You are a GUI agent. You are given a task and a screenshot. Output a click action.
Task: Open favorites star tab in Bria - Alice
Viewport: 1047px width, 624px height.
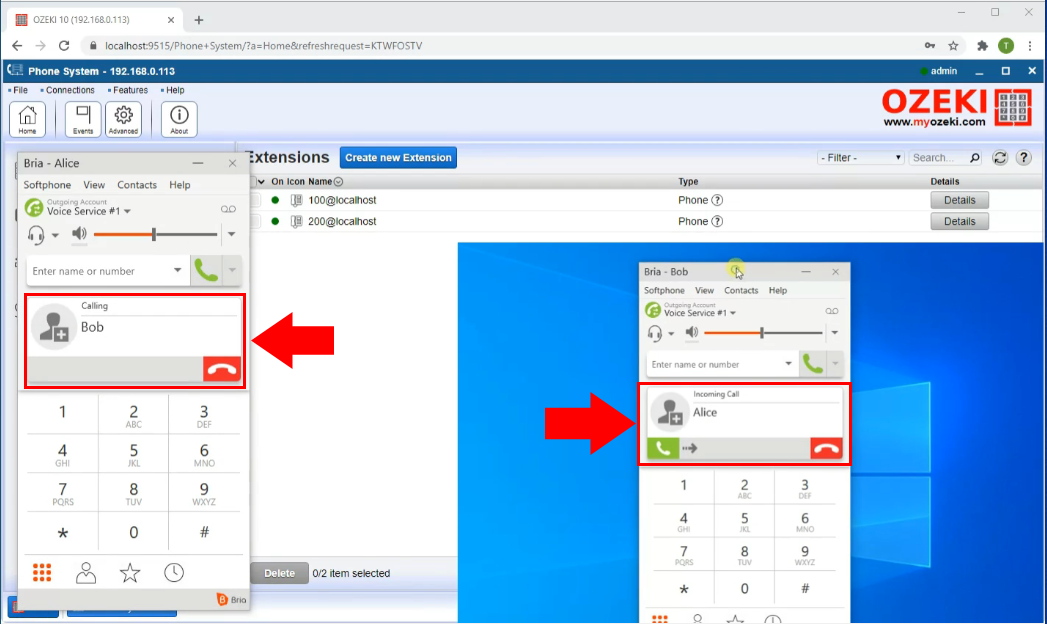tap(130, 573)
